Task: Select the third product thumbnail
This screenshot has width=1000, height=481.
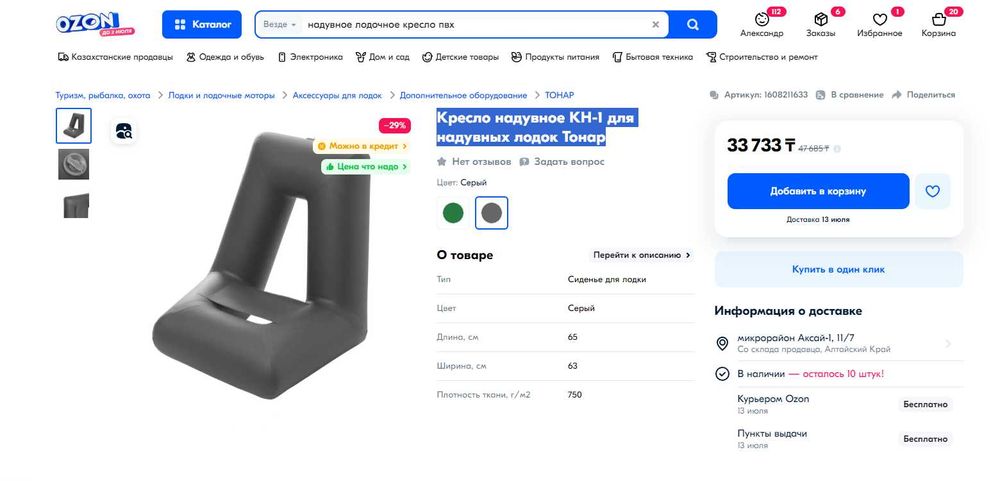Action: [x=75, y=205]
